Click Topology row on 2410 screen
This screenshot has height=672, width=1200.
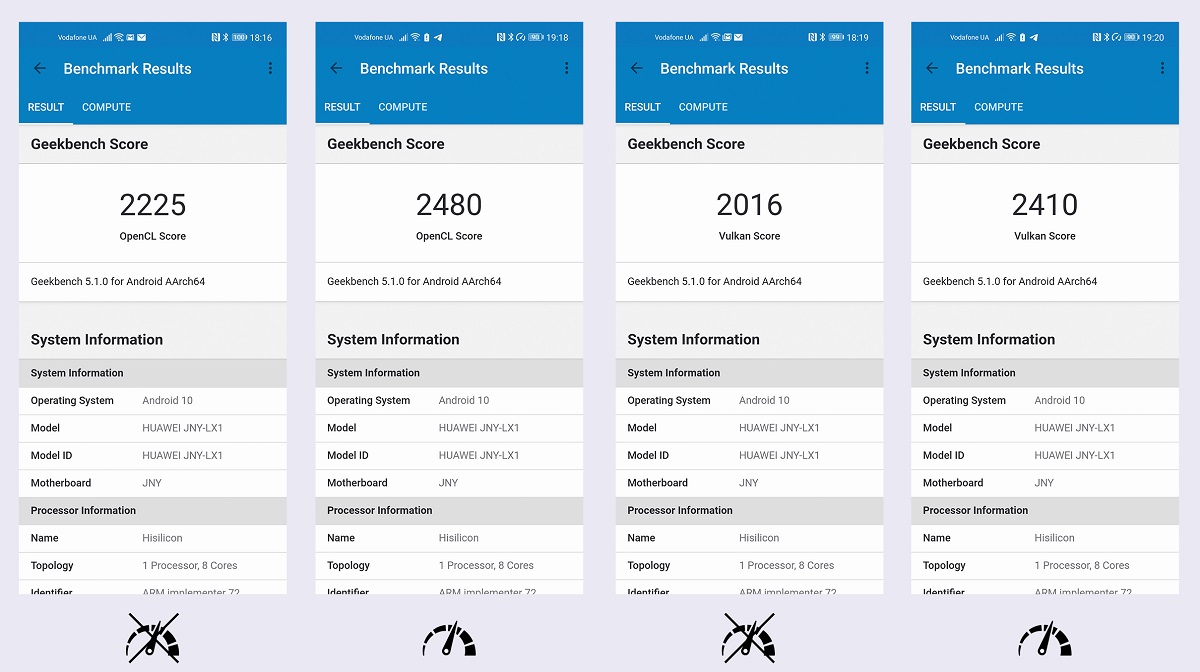[1045, 566]
